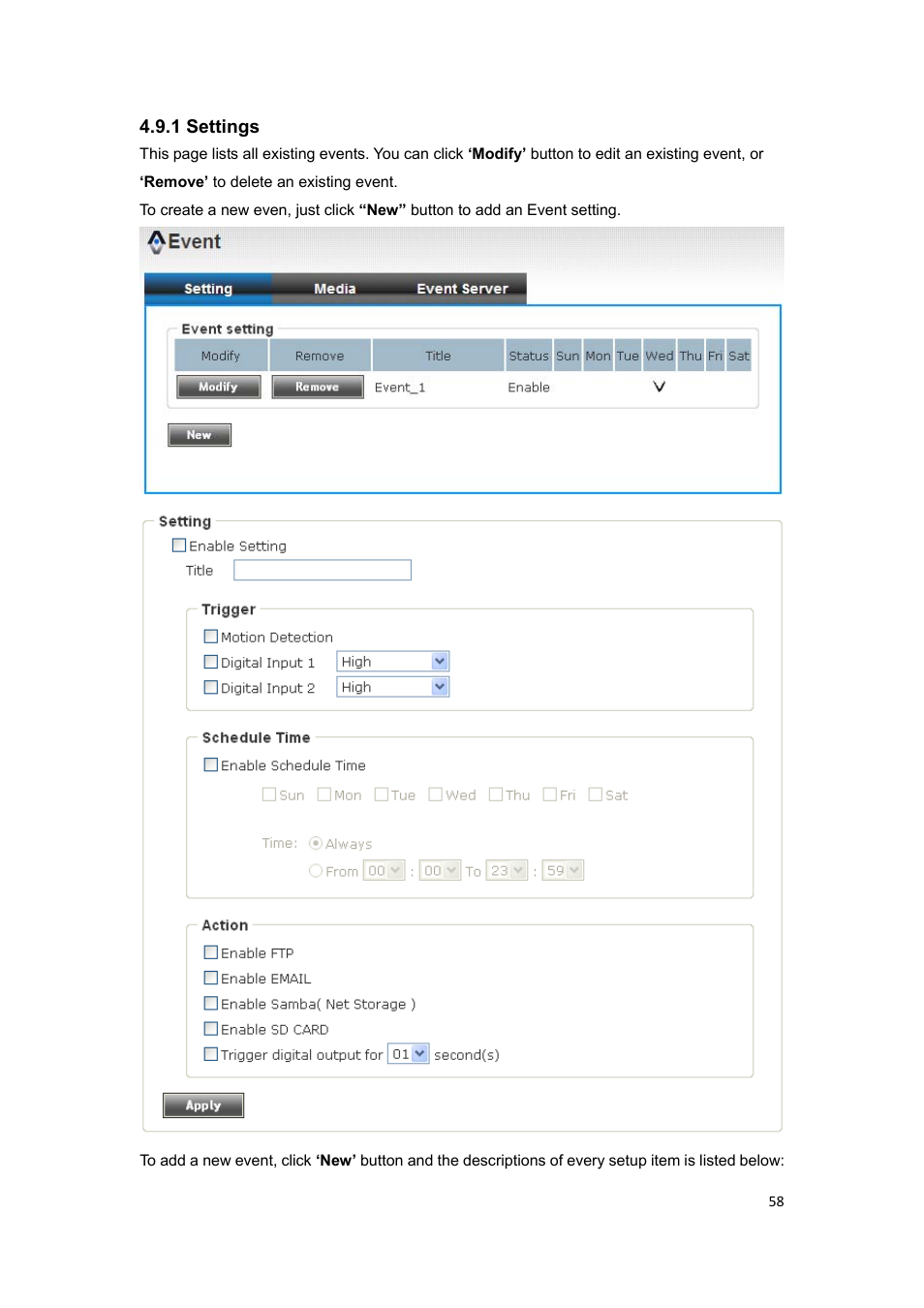This screenshot has height=1308, width=924.
Task: Click the Event logo icon
Action: tap(156, 242)
